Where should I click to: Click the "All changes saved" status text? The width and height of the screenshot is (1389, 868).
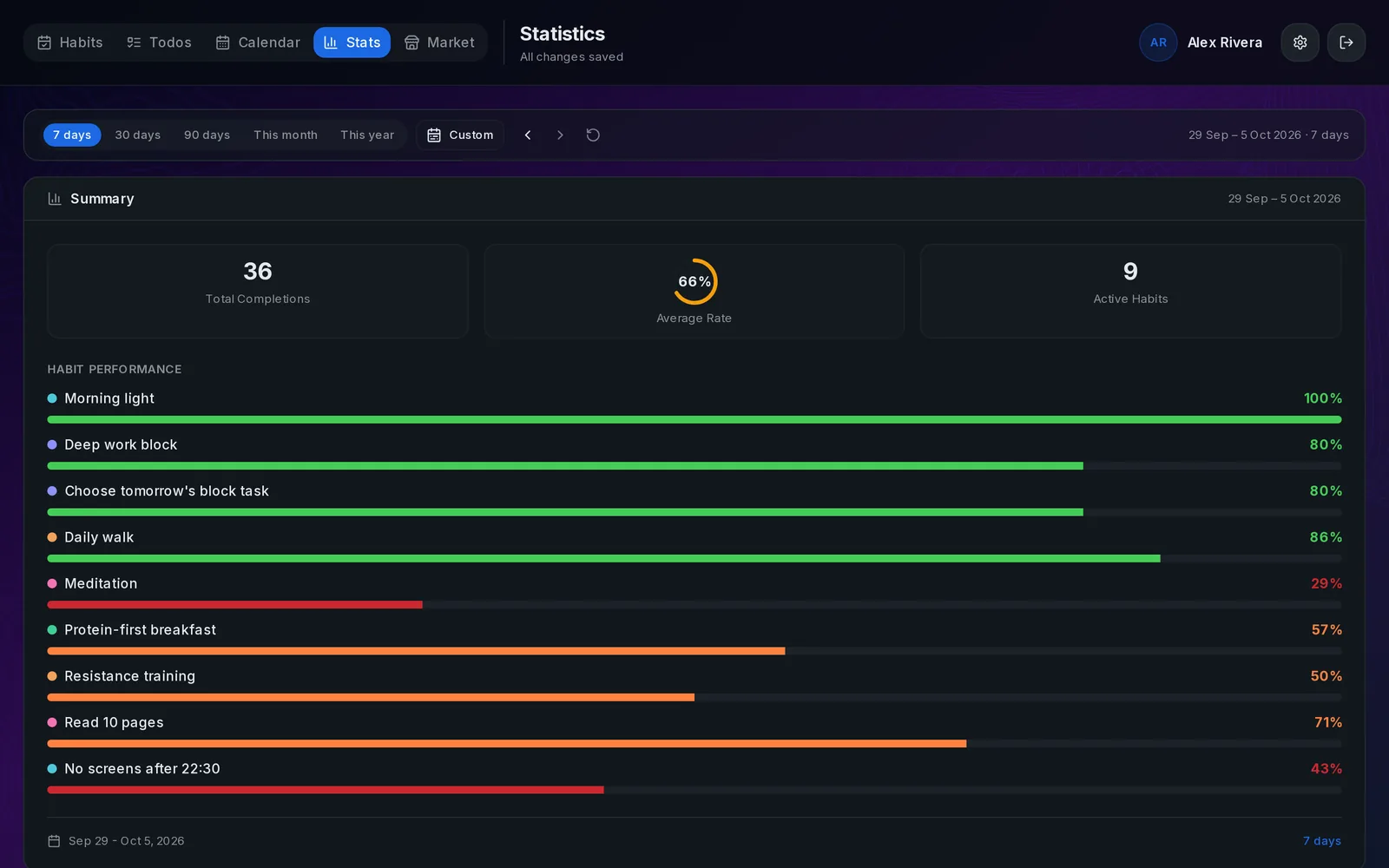coord(571,57)
